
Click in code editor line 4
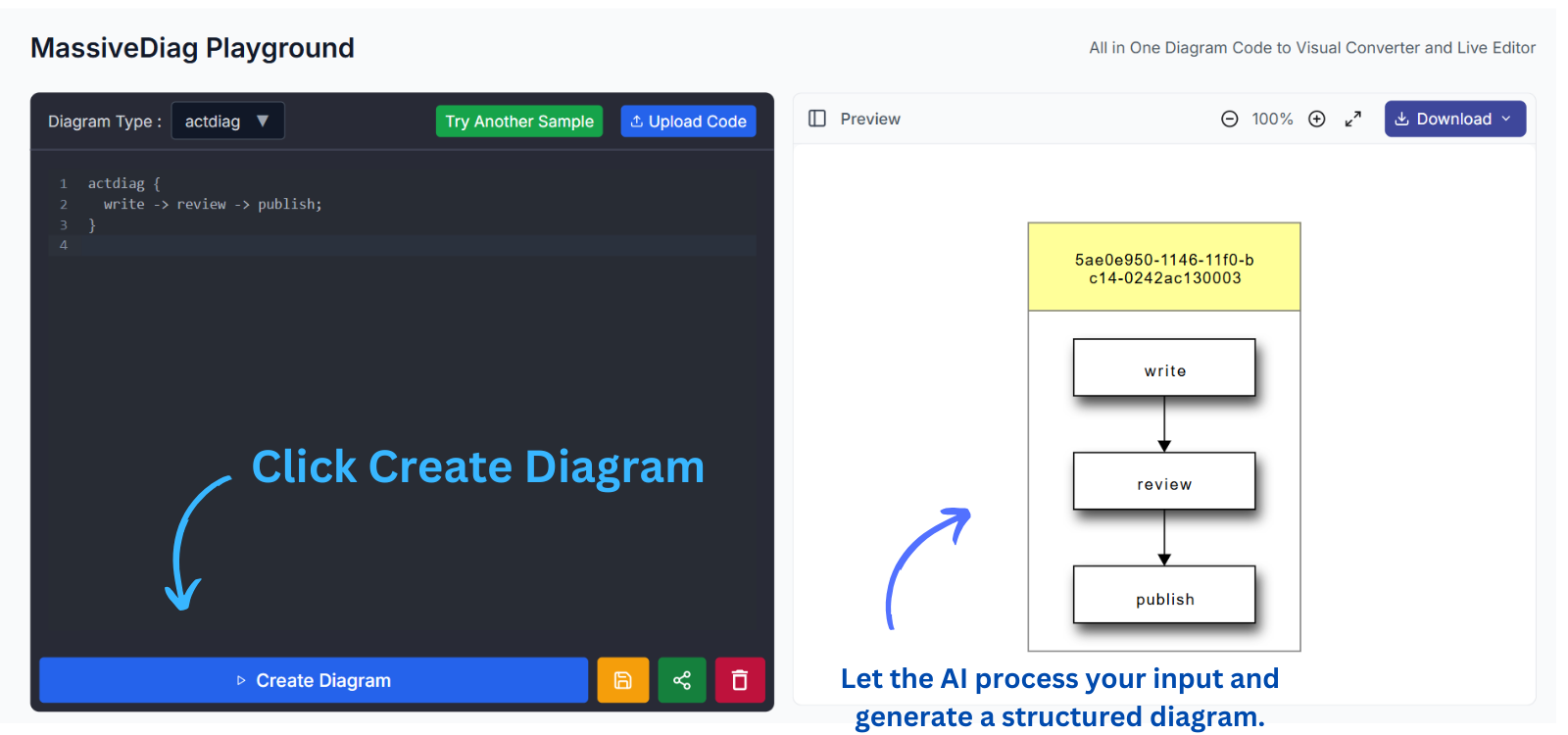(x=402, y=245)
